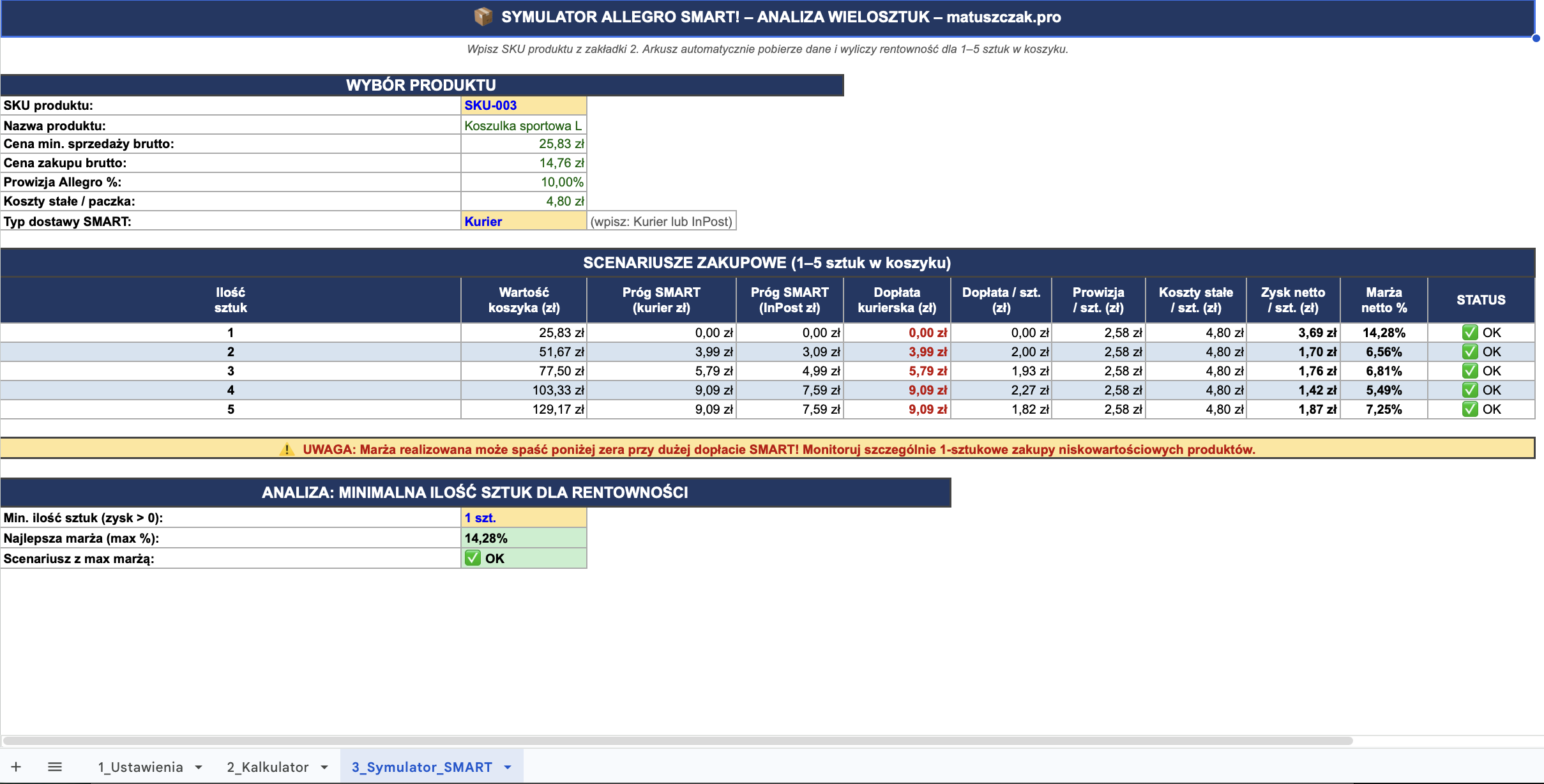The height and width of the screenshot is (784, 1544).
Task: Open 1_Ustawienia tab dropdown arrow
Action: [x=199, y=767]
